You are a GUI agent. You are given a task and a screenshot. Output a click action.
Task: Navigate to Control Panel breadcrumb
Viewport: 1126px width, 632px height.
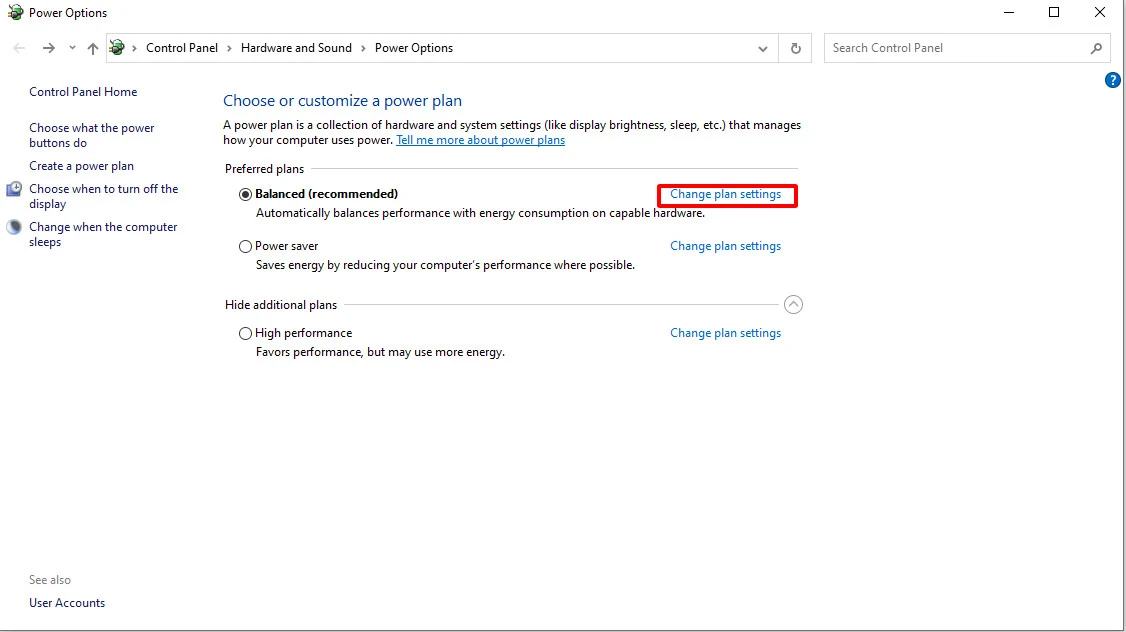[182, 48]
